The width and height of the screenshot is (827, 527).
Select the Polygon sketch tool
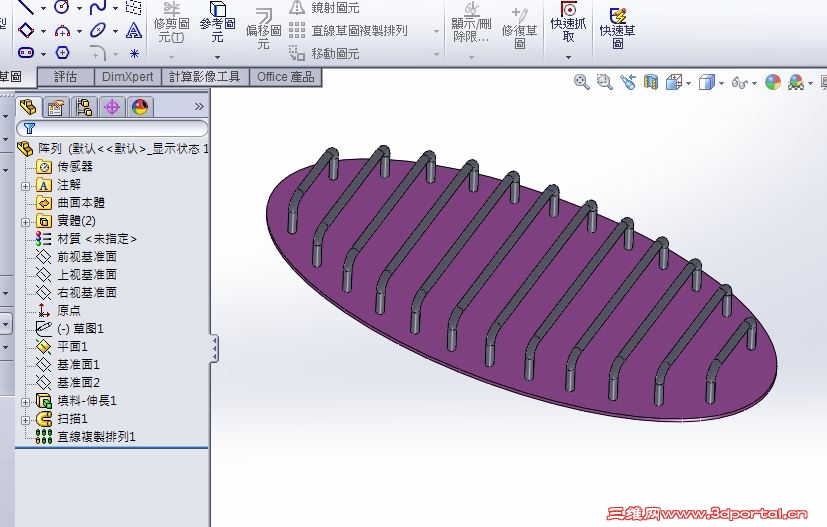(x=62, y=53)
